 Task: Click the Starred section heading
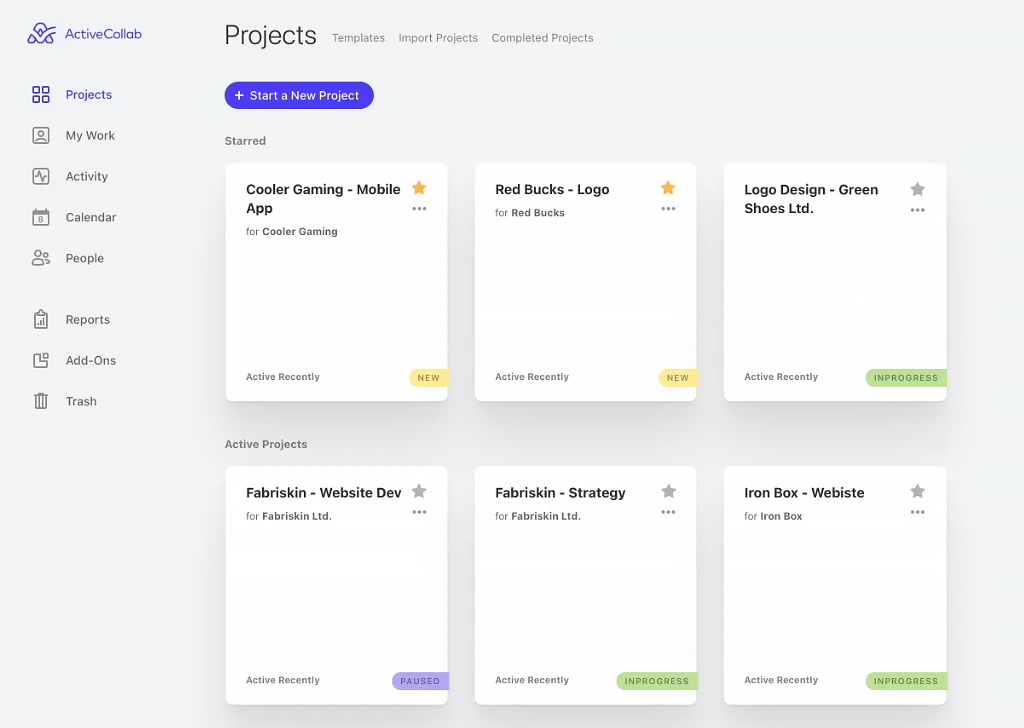point(245,140)
